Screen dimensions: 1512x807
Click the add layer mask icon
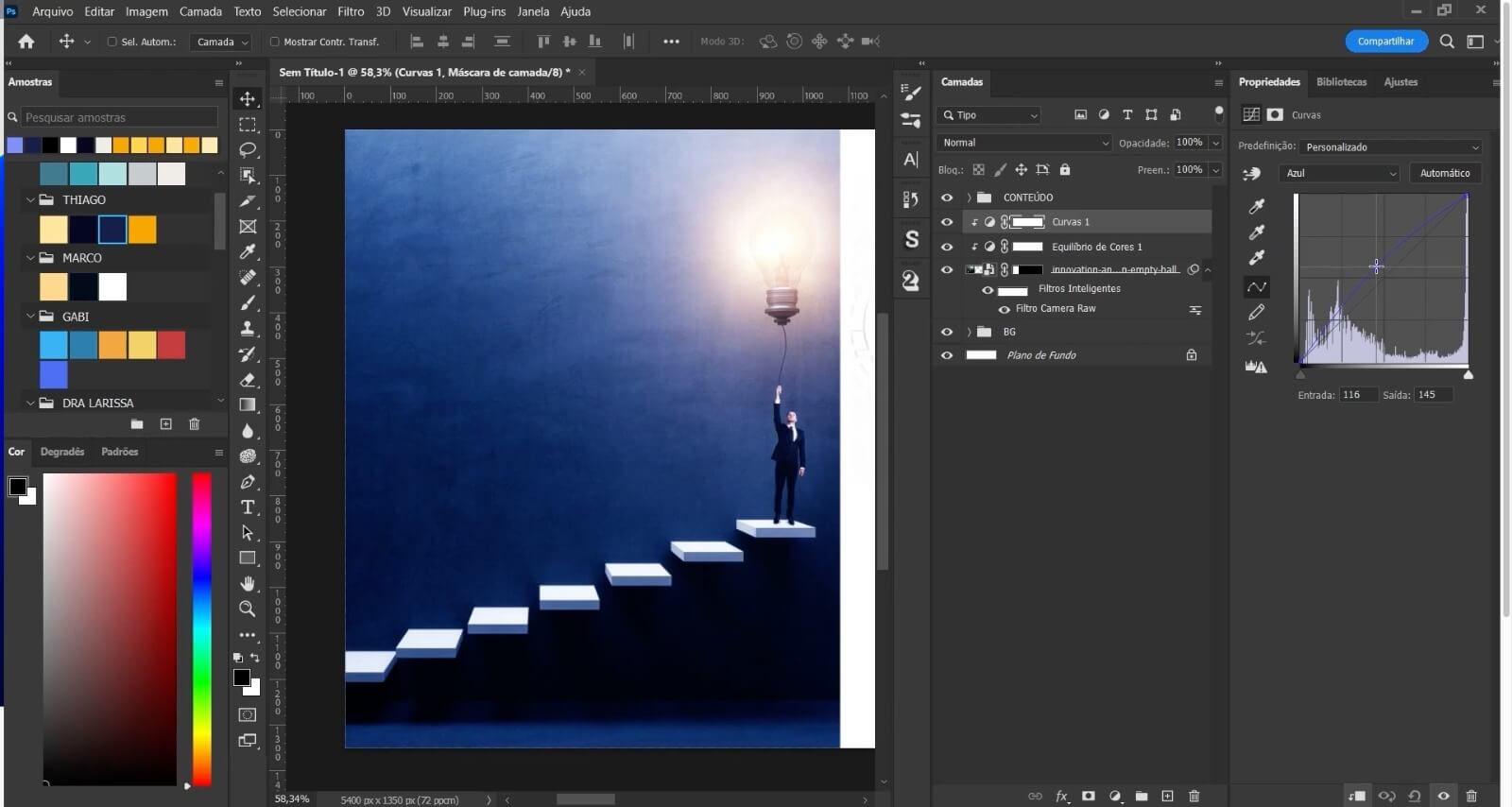click(x=1088, y=796)
